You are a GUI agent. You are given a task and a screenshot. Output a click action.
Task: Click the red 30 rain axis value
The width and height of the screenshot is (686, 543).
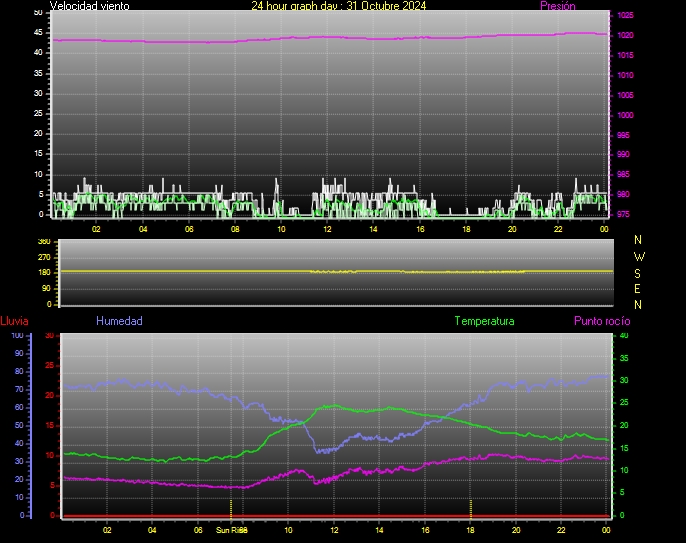(x=49, y=336)
